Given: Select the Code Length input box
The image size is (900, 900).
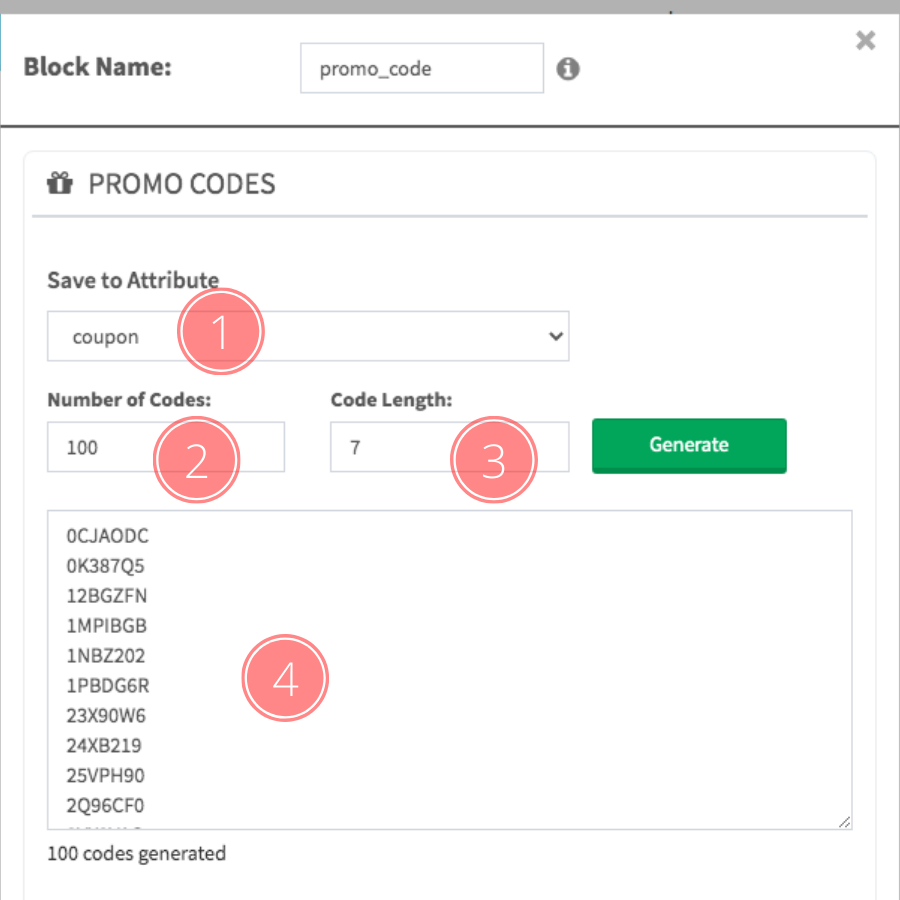Looking at the screenshot, I should coord(390,447).
